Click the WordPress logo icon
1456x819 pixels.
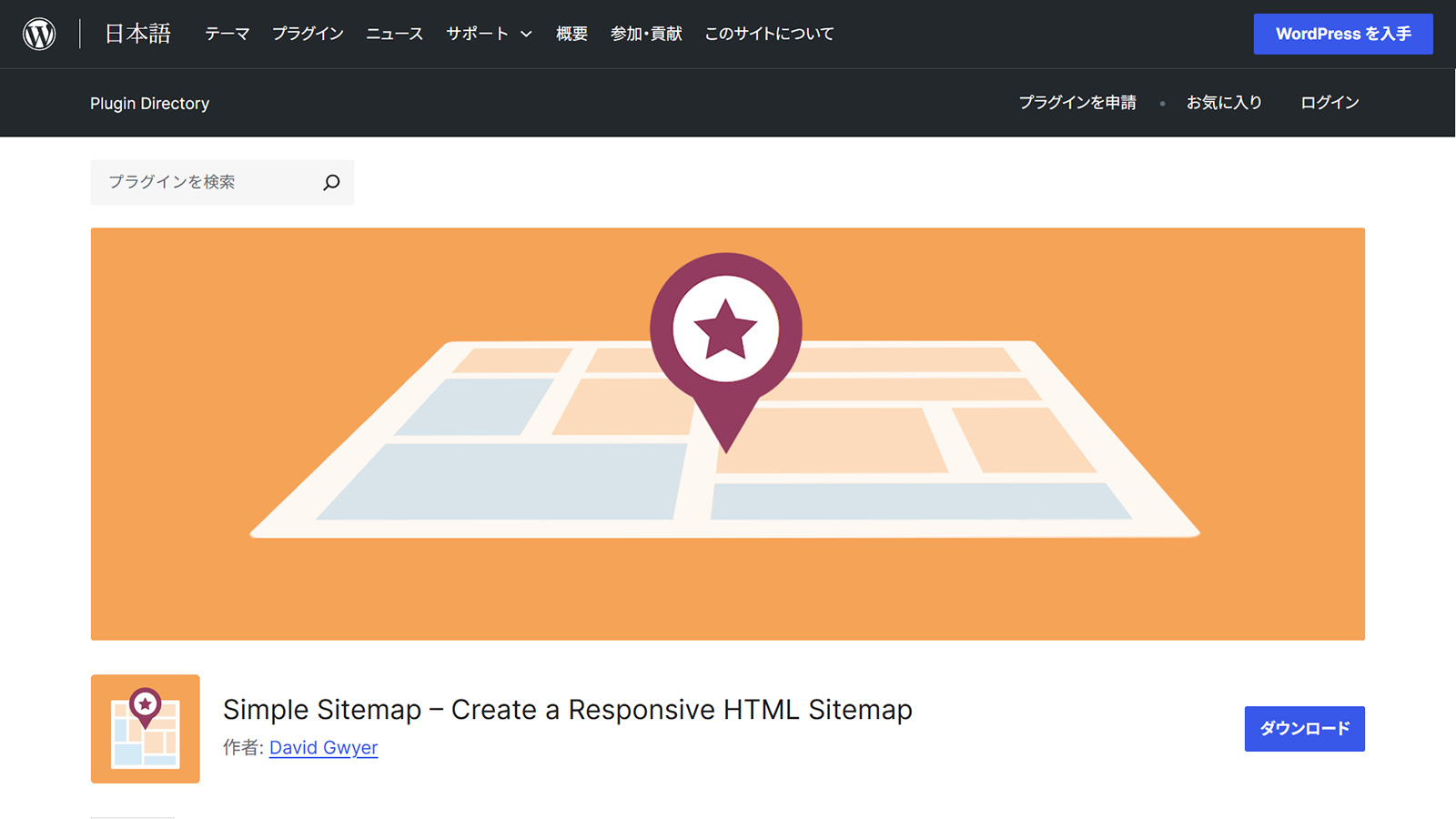[39, 34]
